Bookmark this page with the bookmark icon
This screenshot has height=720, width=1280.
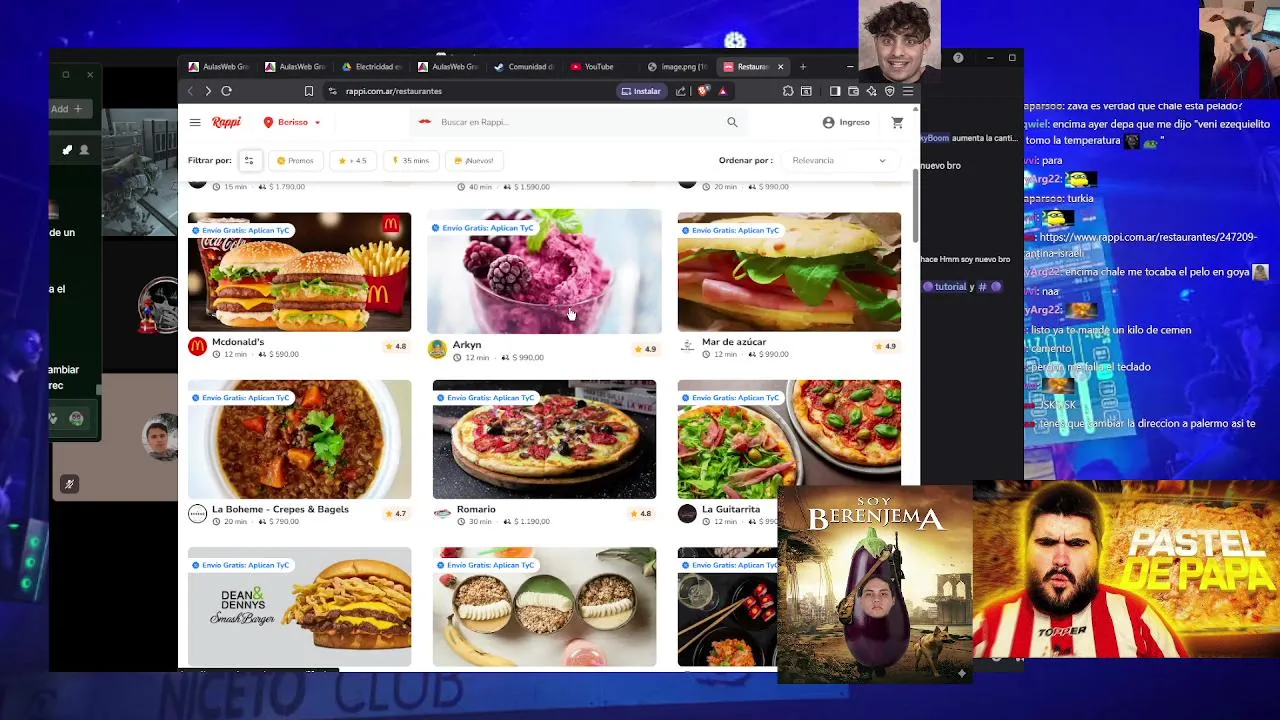(309, 91)
